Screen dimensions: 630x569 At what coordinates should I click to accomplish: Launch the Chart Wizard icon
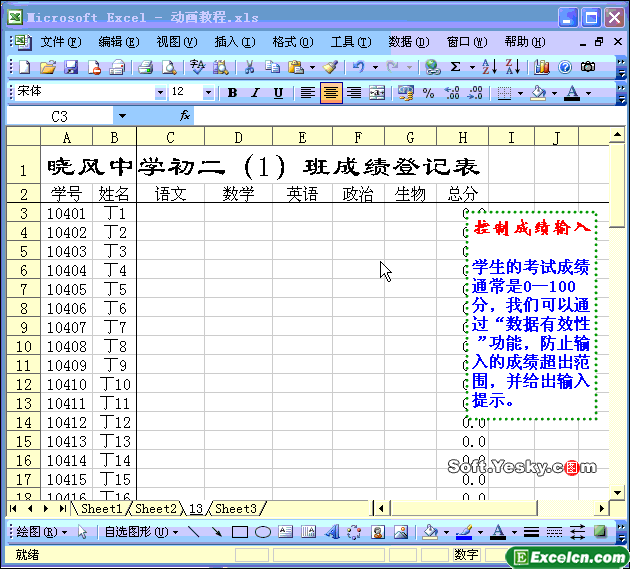542,67
